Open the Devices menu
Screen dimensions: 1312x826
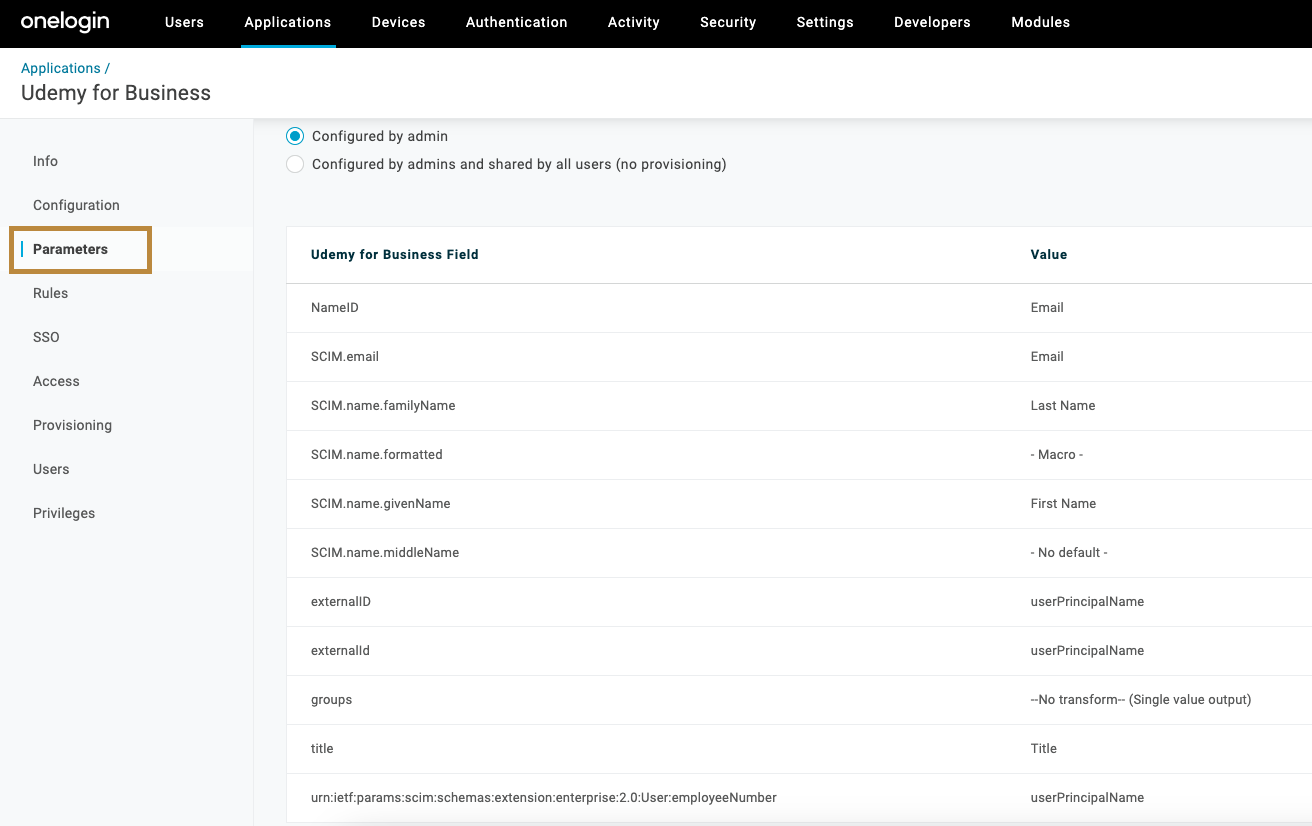coord(398,22)
